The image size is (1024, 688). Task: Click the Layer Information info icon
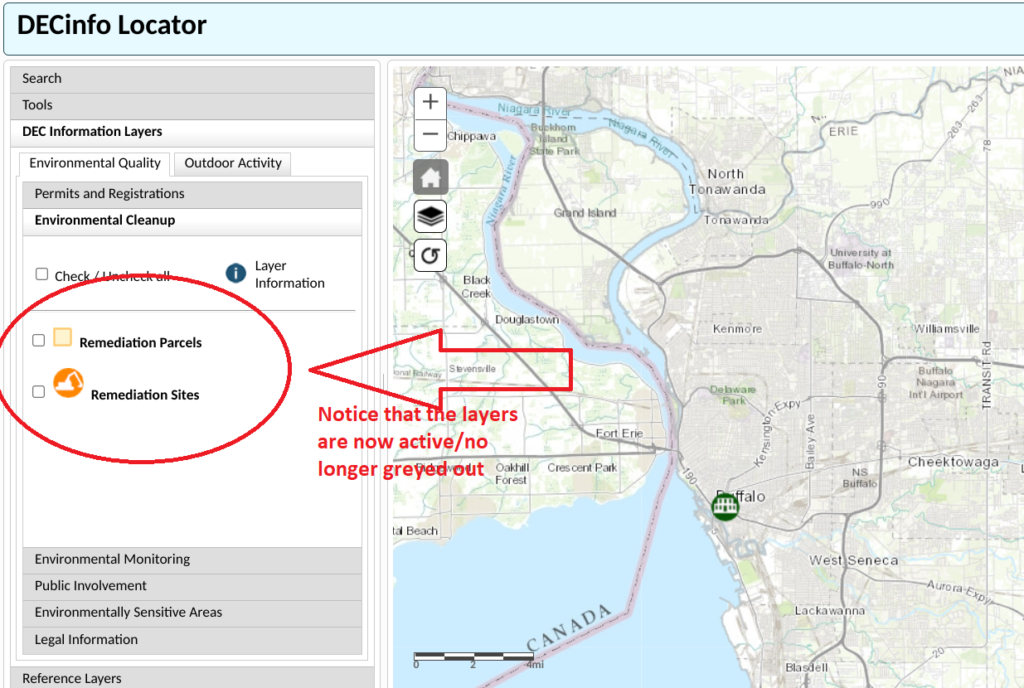(x=236, y=274)
